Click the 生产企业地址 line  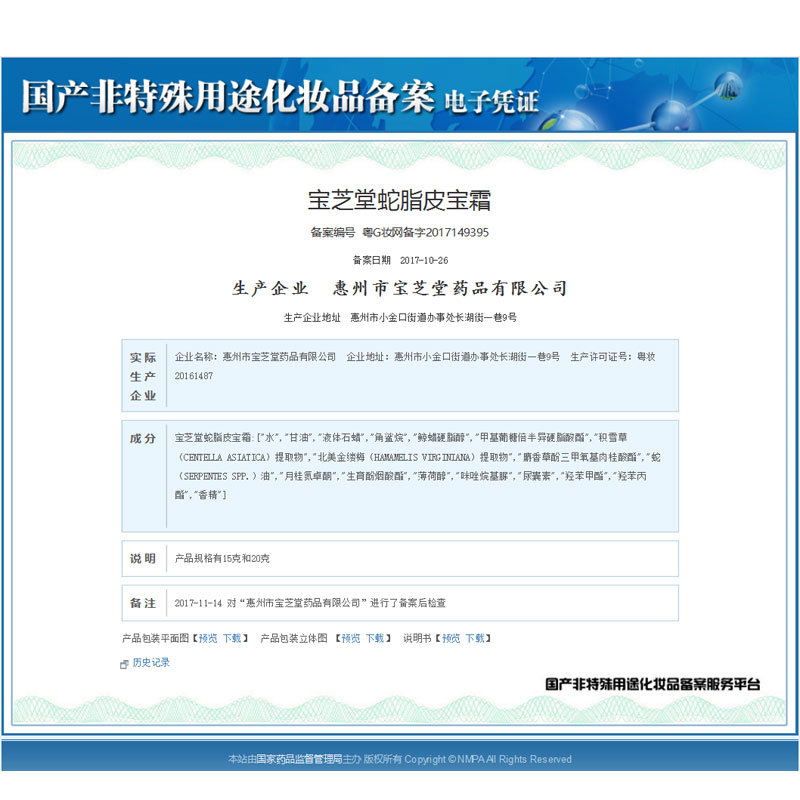pos(400,317)
